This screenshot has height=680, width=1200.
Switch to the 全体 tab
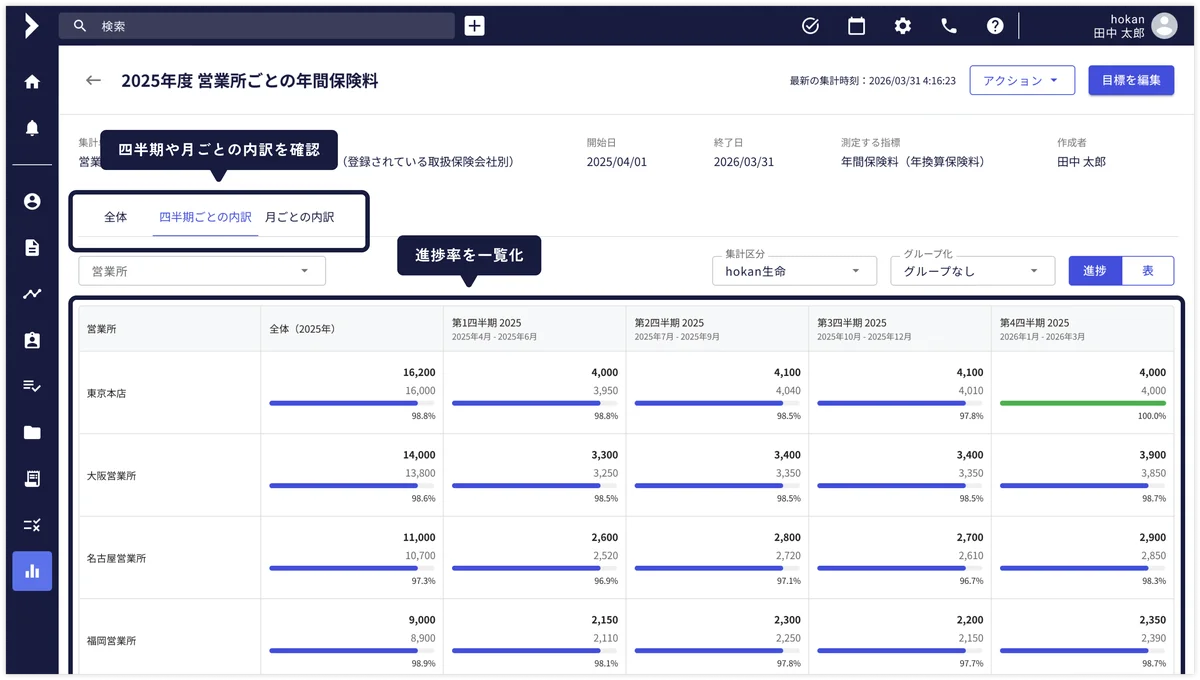click(x=116, y=216)
